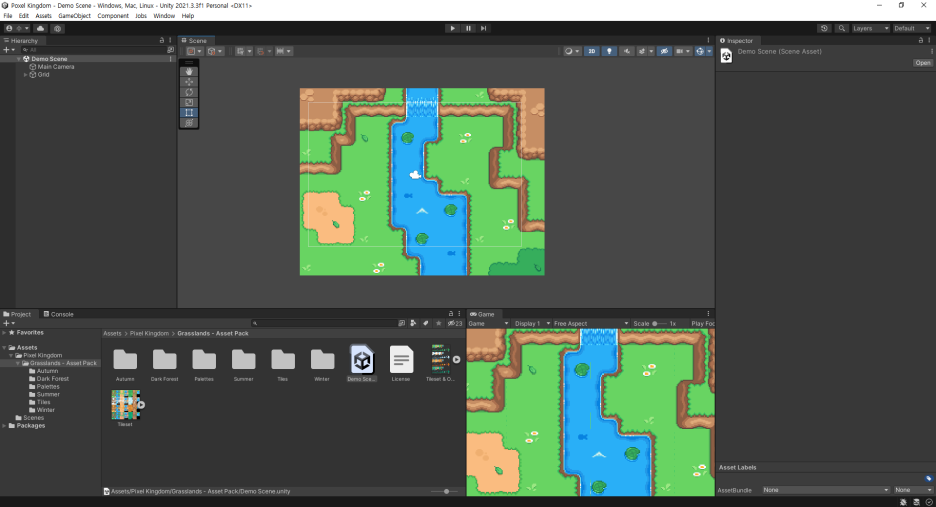
Task: Open scene Camera settings dropdown
Action: coord(682,51)
